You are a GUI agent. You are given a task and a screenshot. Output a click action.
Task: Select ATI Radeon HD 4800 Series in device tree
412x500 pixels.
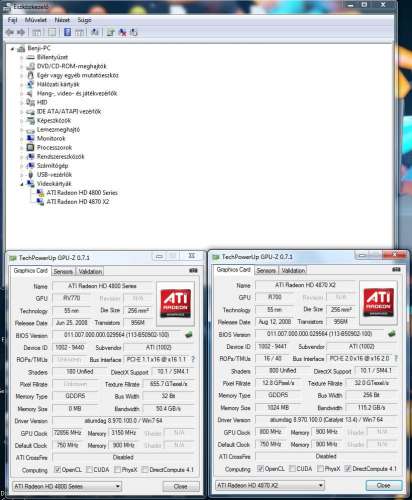click(x=82, y=193)
